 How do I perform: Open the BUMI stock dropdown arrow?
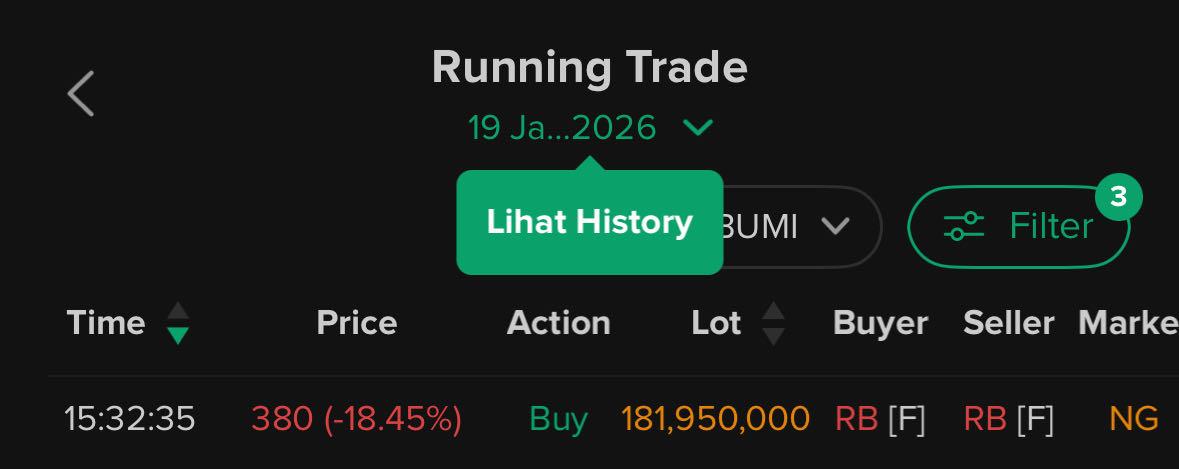coord(834,227)
